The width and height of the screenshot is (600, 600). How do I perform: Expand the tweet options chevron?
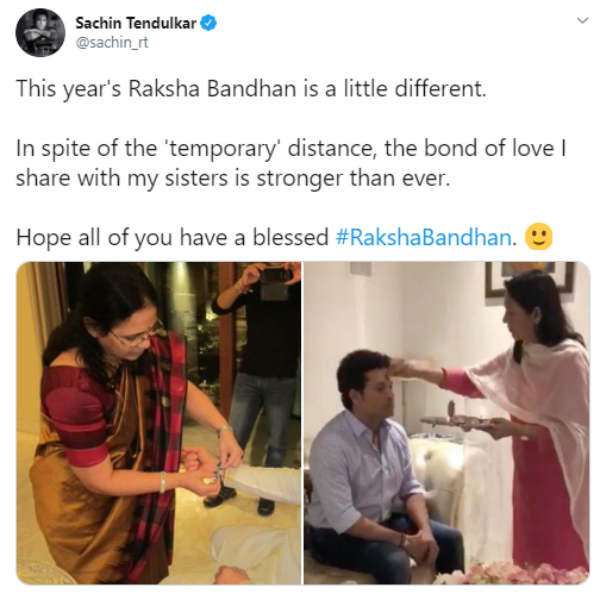[582, 20]
